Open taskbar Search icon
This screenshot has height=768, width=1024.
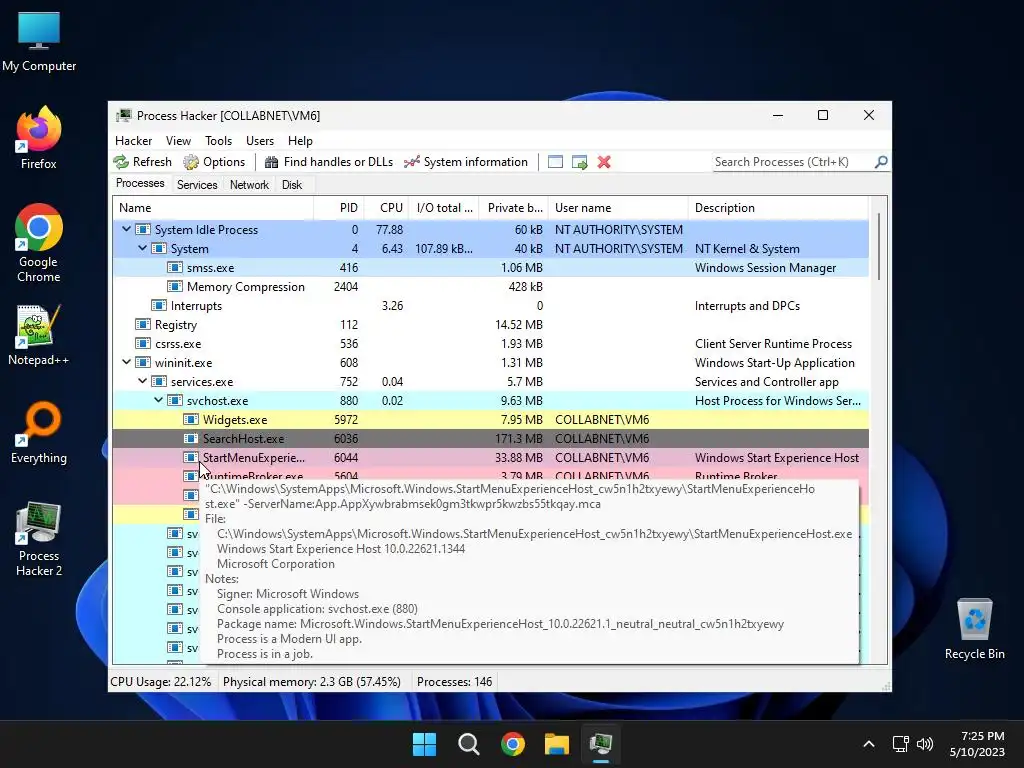[x=468, y=744]
